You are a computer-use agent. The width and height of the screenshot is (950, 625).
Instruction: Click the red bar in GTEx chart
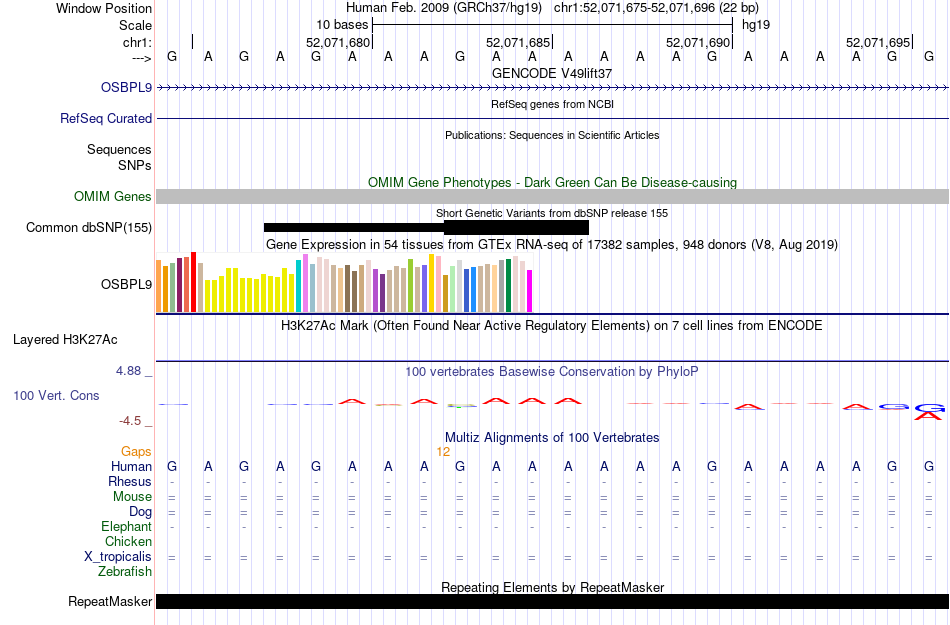point(193,282)
